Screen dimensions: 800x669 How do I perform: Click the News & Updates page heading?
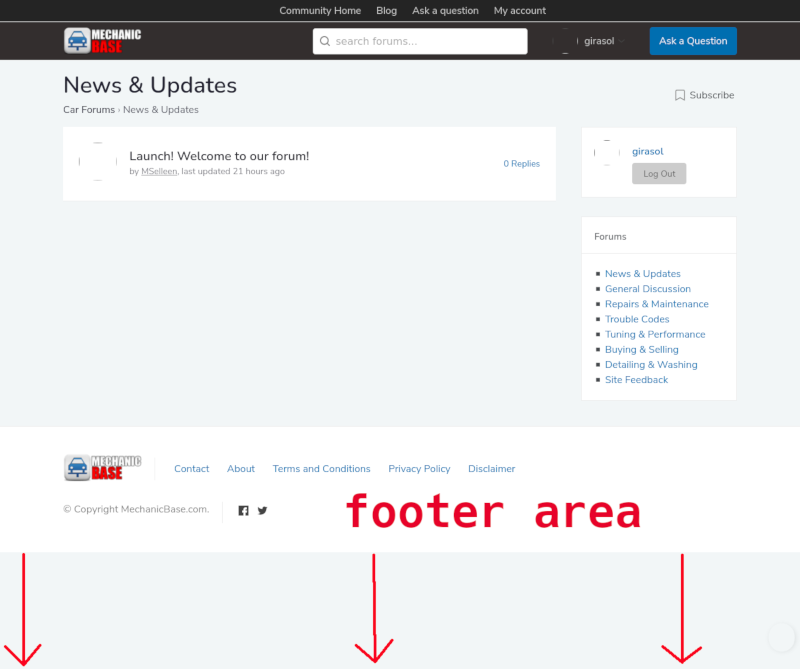(150, 85)
